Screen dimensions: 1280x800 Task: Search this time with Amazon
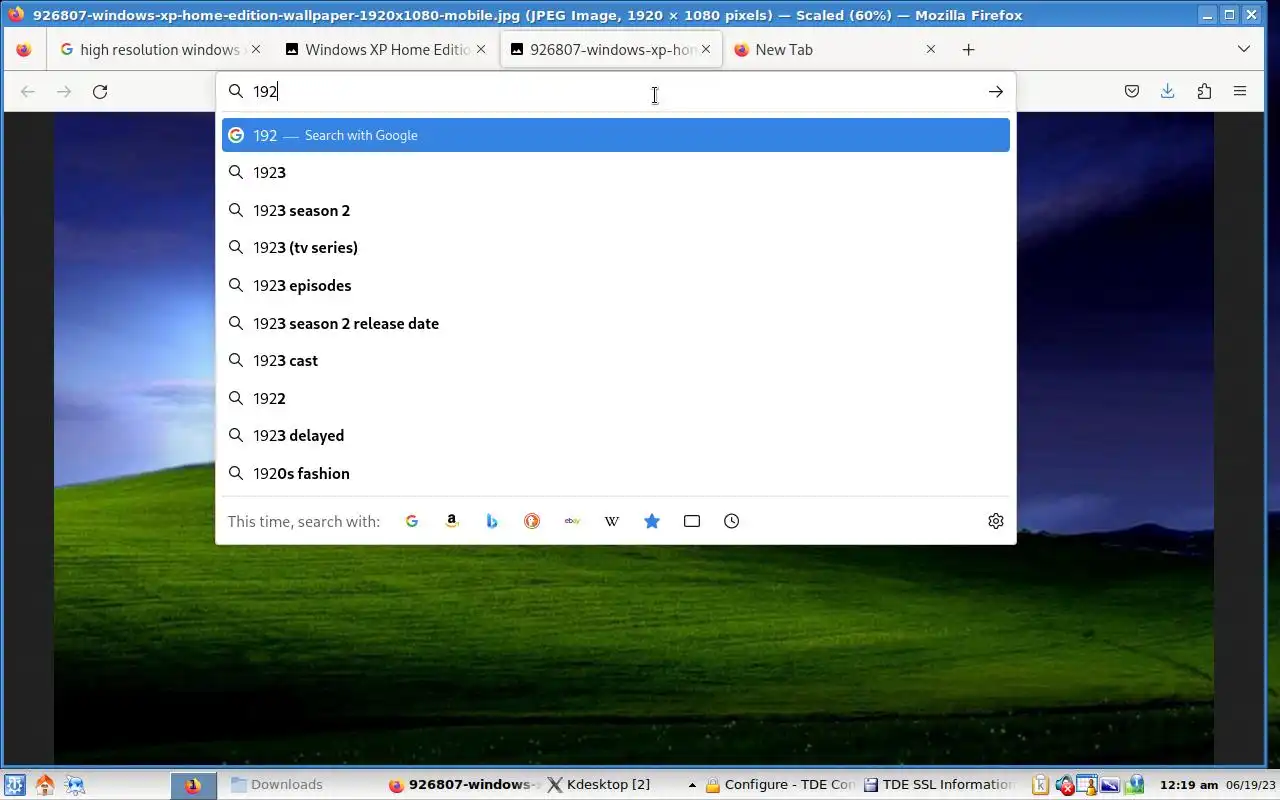pos(452,521)
